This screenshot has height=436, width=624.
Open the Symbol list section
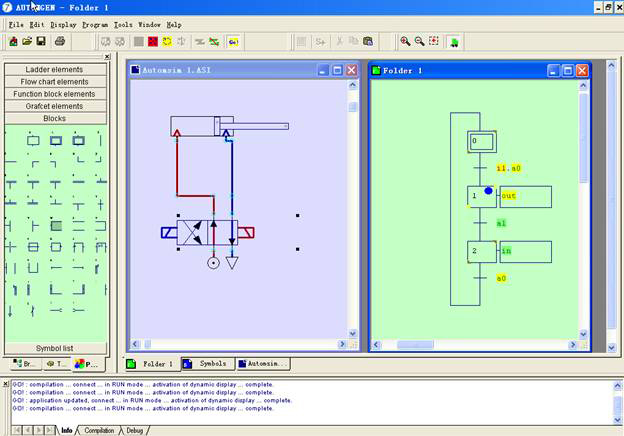tap(55, 348)
